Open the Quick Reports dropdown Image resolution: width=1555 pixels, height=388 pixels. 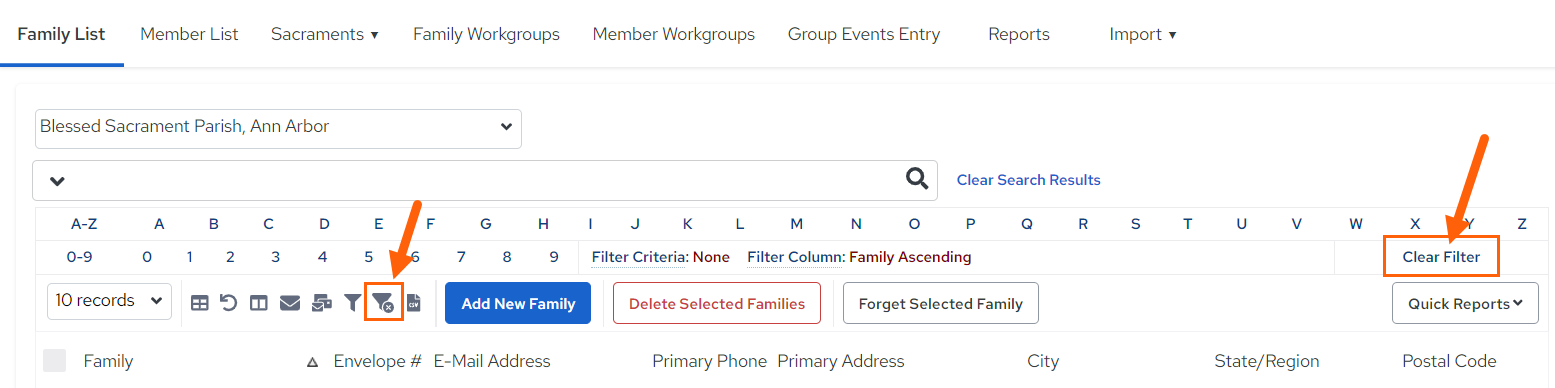(x=1465, y=303)
